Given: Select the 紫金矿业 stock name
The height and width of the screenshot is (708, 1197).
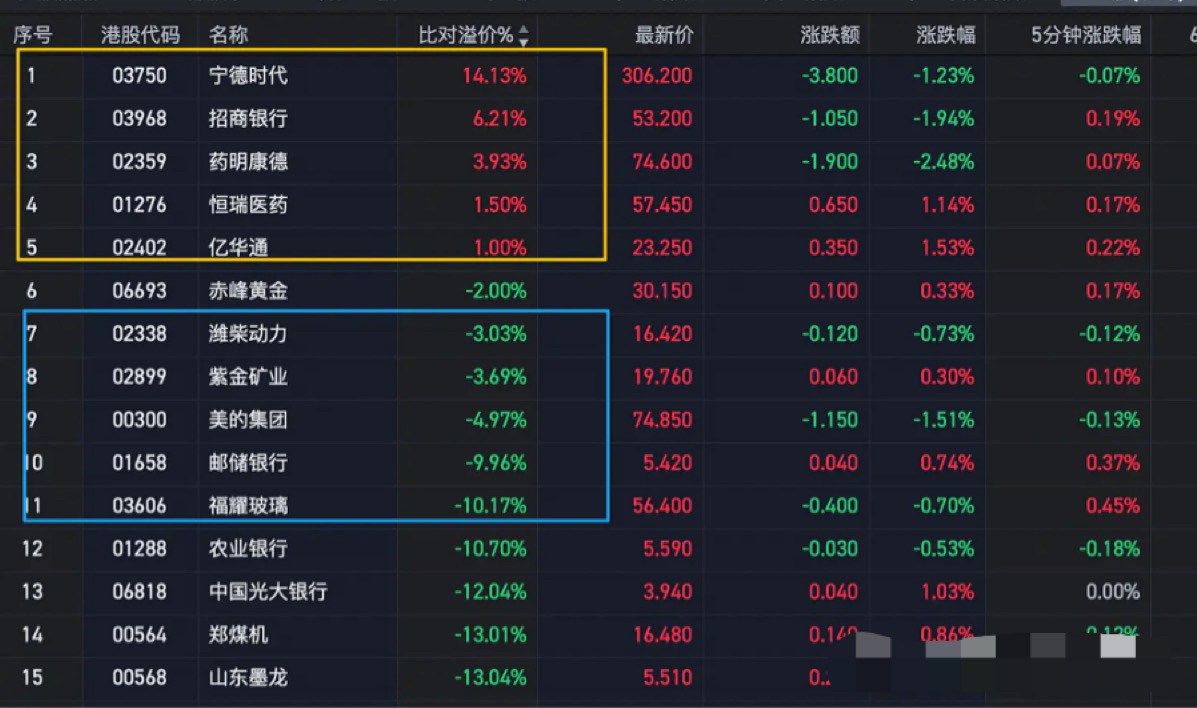Looking at the screenshot, I should [248, 377].
